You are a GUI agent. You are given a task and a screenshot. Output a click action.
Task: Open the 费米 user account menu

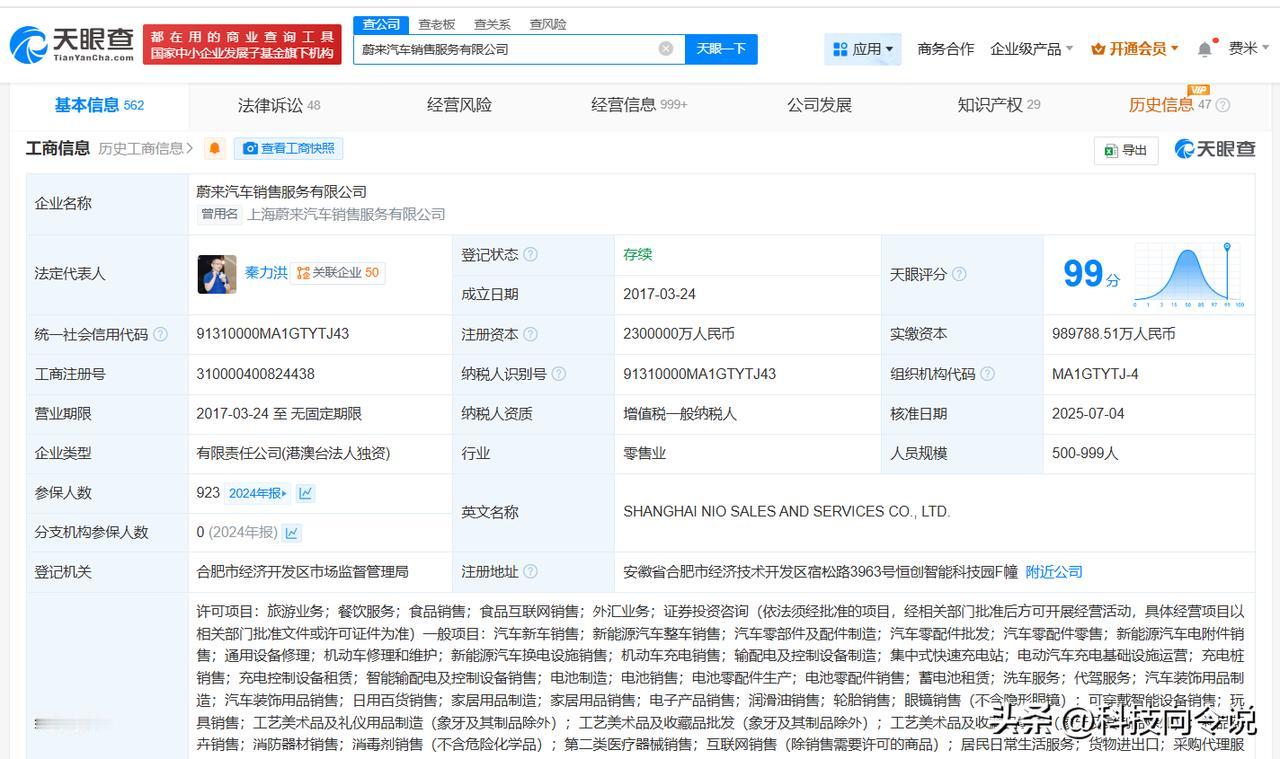tap(1248, 48)
